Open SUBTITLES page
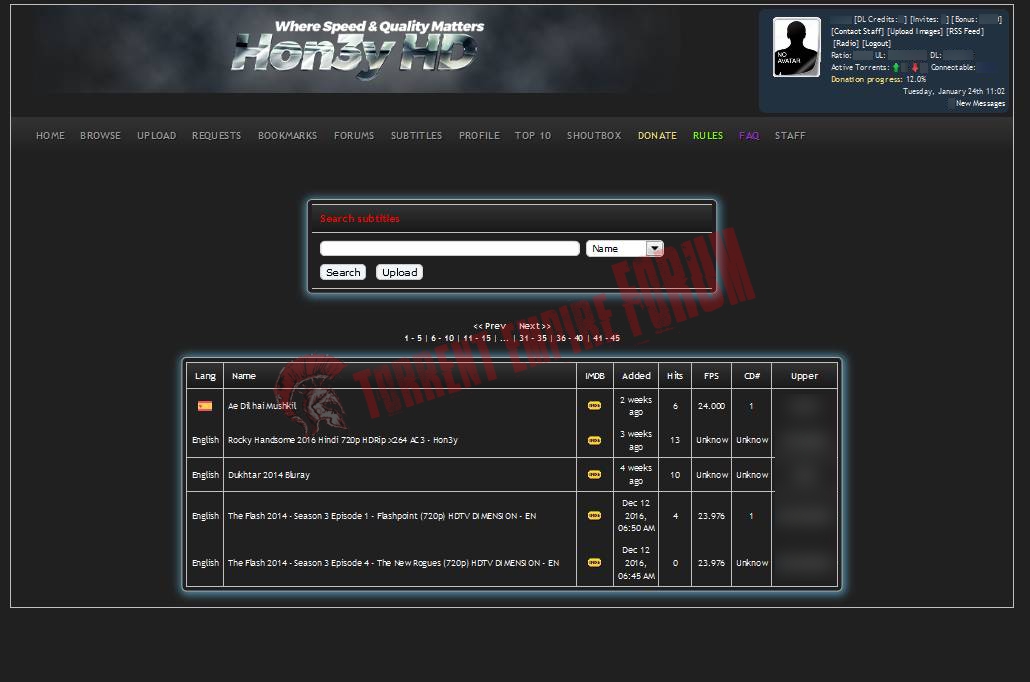Image resolution: width=1030 pixels, height=682 pixels. (416, 135)
